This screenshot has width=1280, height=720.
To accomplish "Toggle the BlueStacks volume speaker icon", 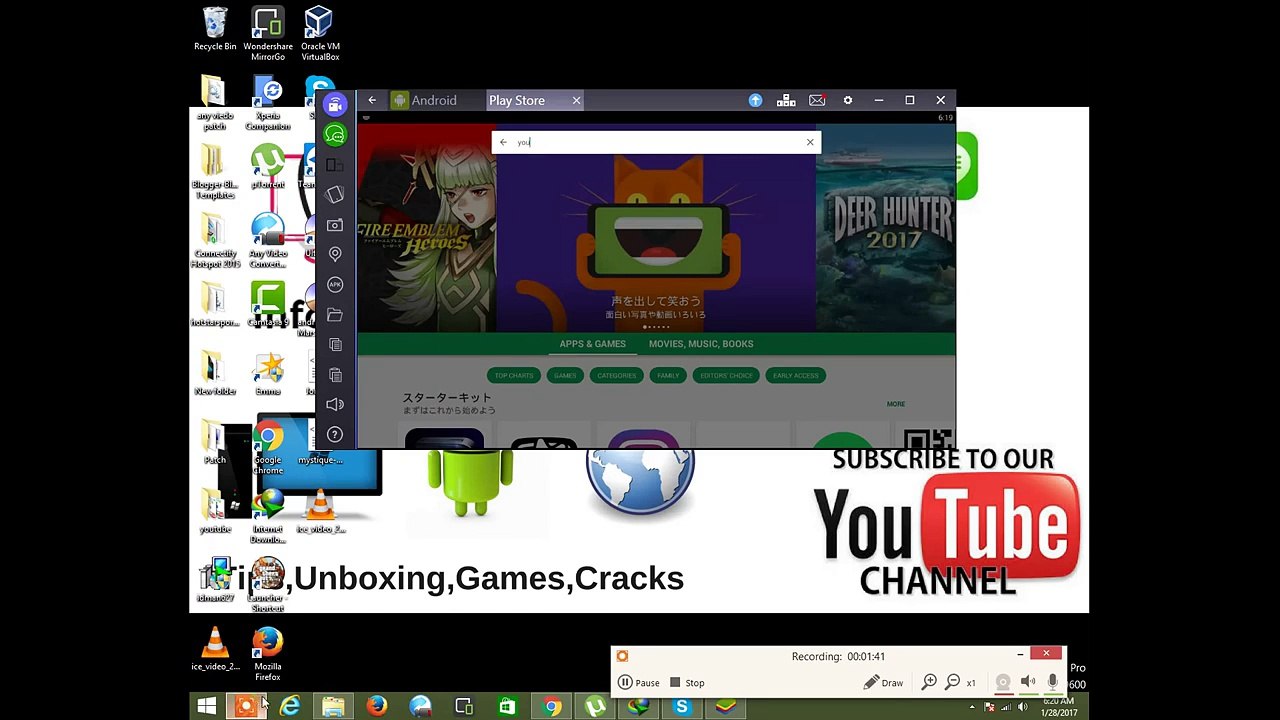I will [x=335, y=404].
